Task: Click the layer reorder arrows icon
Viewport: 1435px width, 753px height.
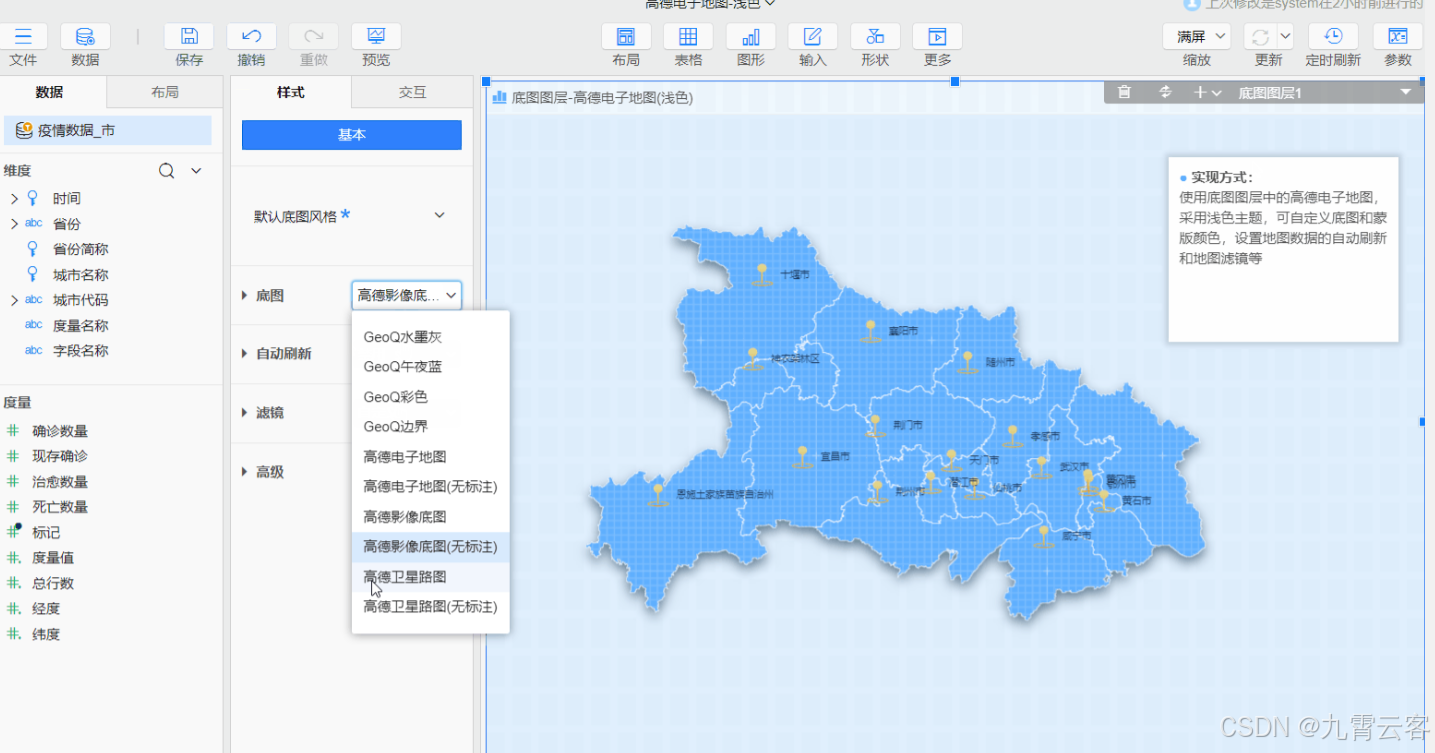Action: [1165, 92]
